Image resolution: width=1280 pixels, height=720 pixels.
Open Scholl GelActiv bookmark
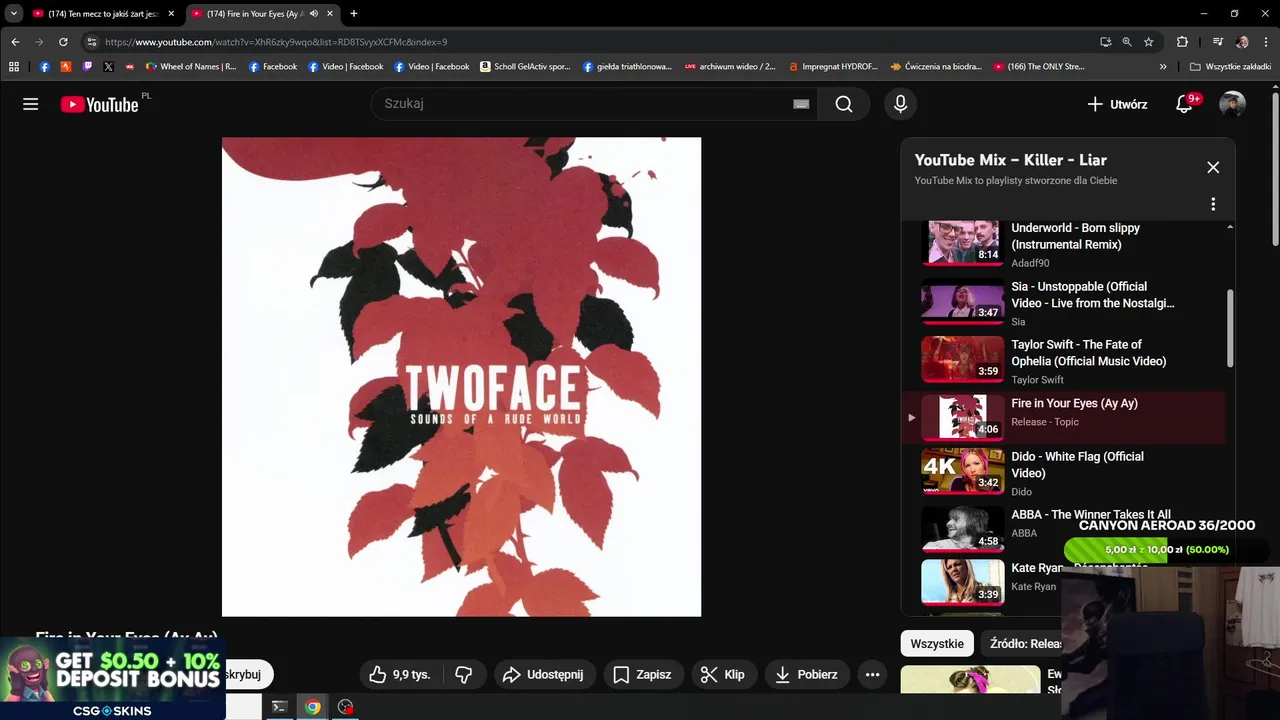tap(525, 67)
